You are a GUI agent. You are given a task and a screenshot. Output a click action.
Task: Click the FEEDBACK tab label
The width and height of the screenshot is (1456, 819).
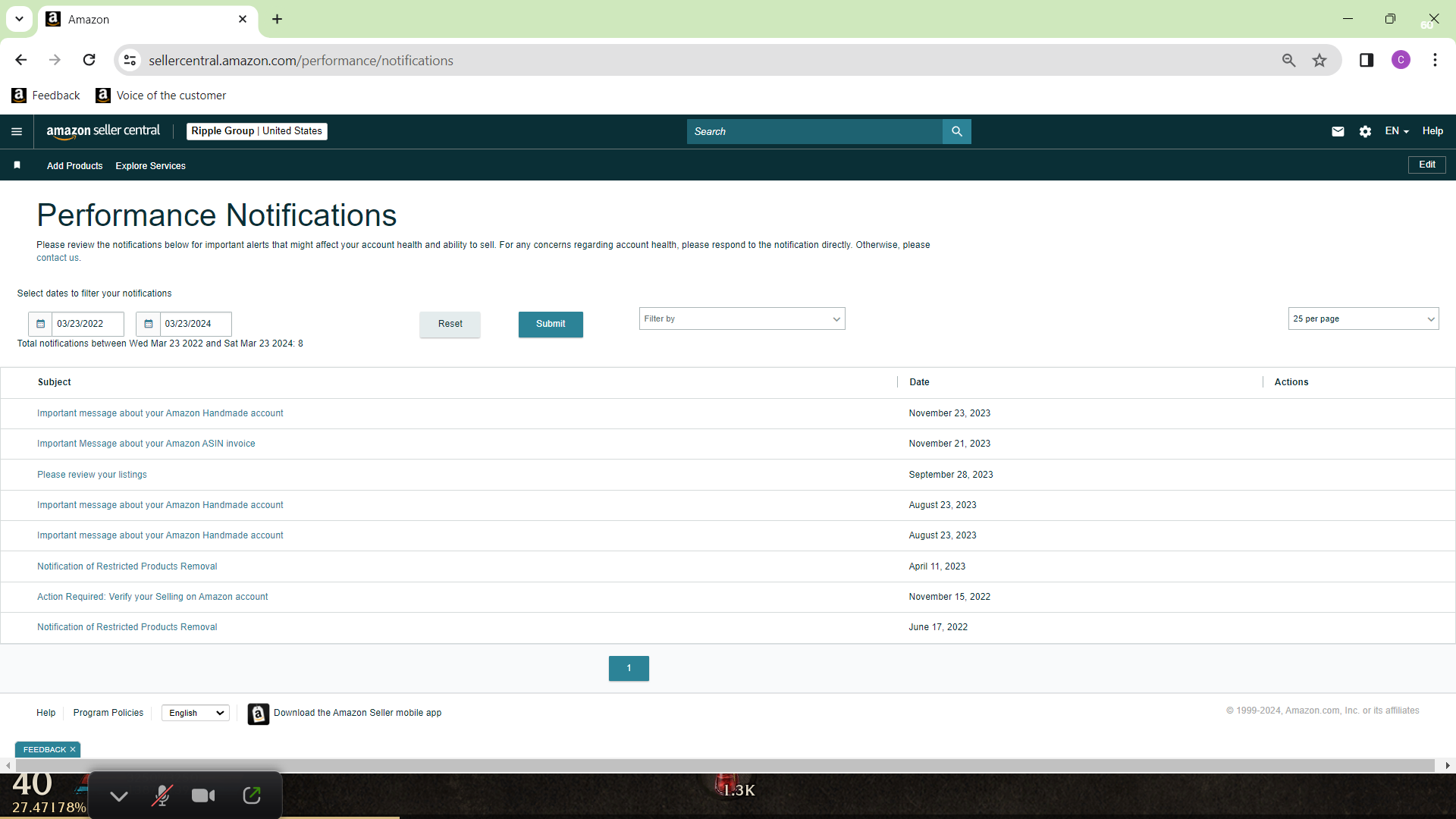click(45, 750)
